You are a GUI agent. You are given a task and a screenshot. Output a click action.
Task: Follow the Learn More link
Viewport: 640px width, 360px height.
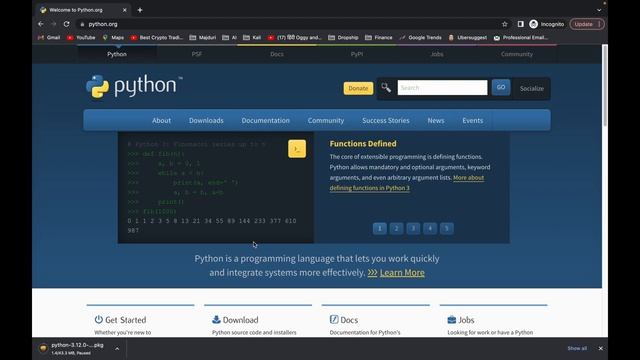402,273
